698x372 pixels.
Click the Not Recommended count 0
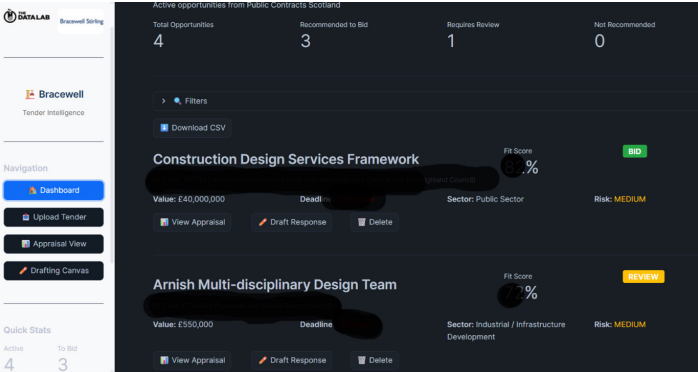[600, 41]
